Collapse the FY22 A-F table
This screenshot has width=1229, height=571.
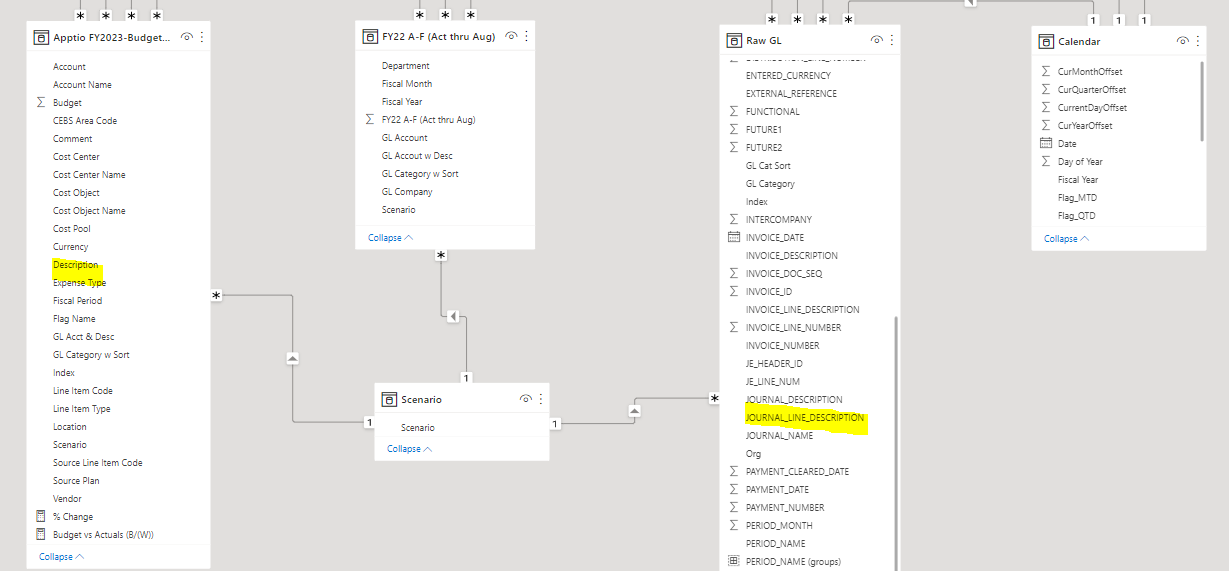click(x=391, y=238)
